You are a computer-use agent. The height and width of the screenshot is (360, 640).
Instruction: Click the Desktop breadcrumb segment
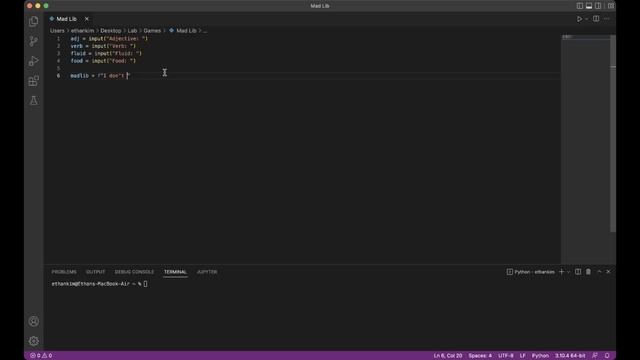pos(111,31)
